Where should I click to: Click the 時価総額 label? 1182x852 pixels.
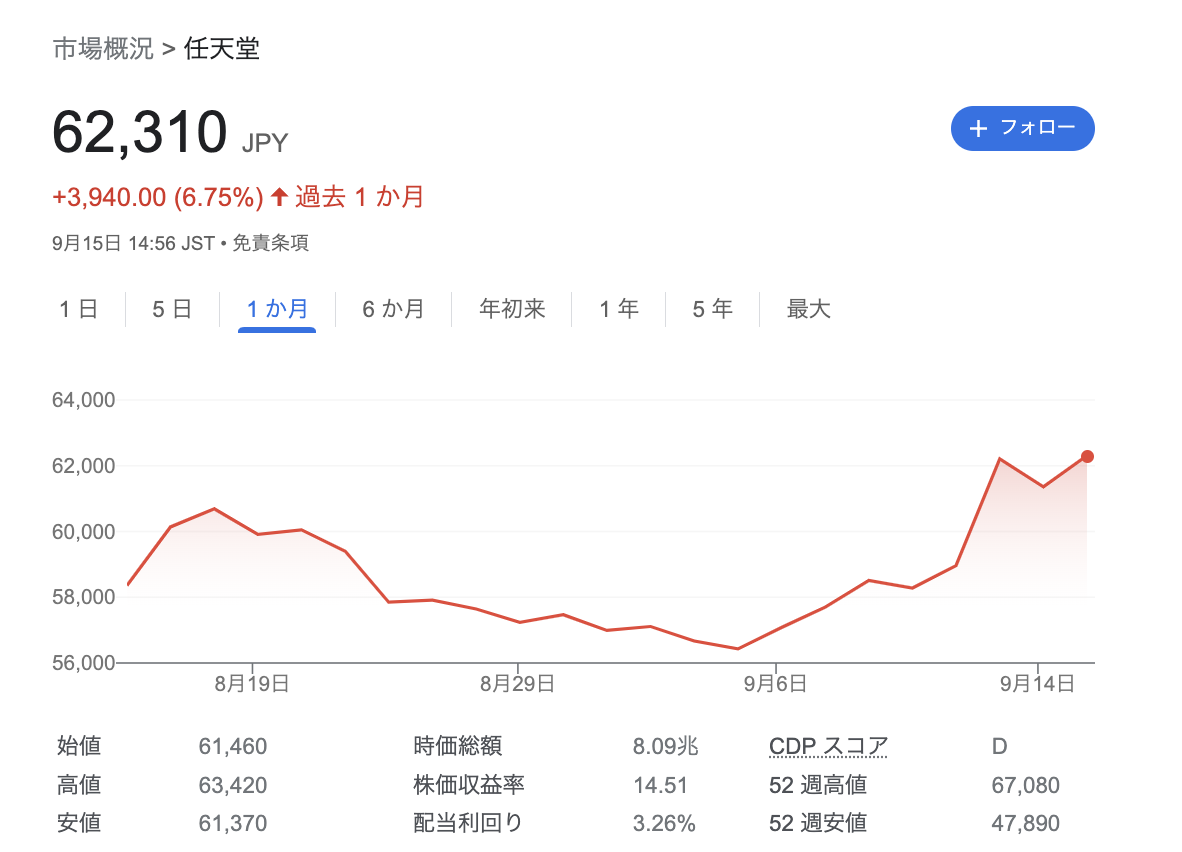point(458,746)
